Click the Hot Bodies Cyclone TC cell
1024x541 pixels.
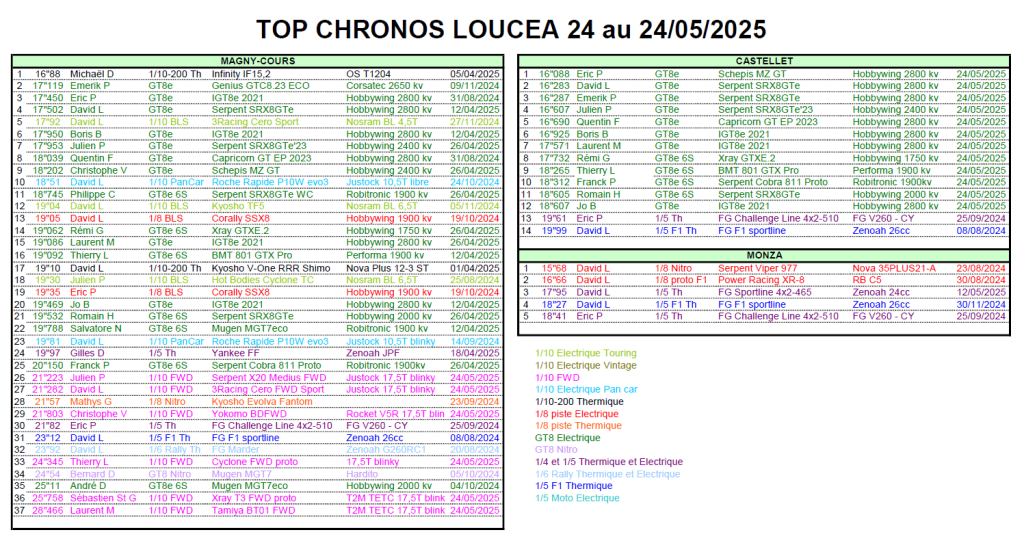[263, 280]
